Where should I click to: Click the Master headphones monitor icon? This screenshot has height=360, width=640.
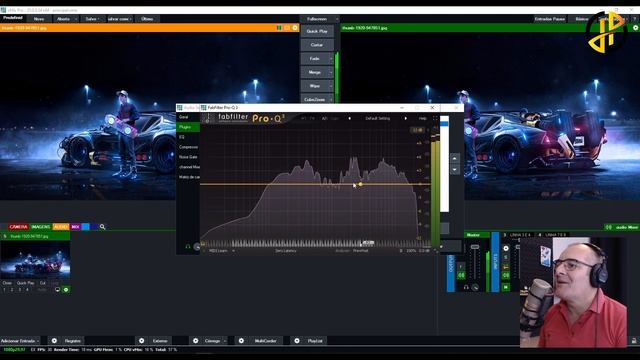tap(466, 287)
